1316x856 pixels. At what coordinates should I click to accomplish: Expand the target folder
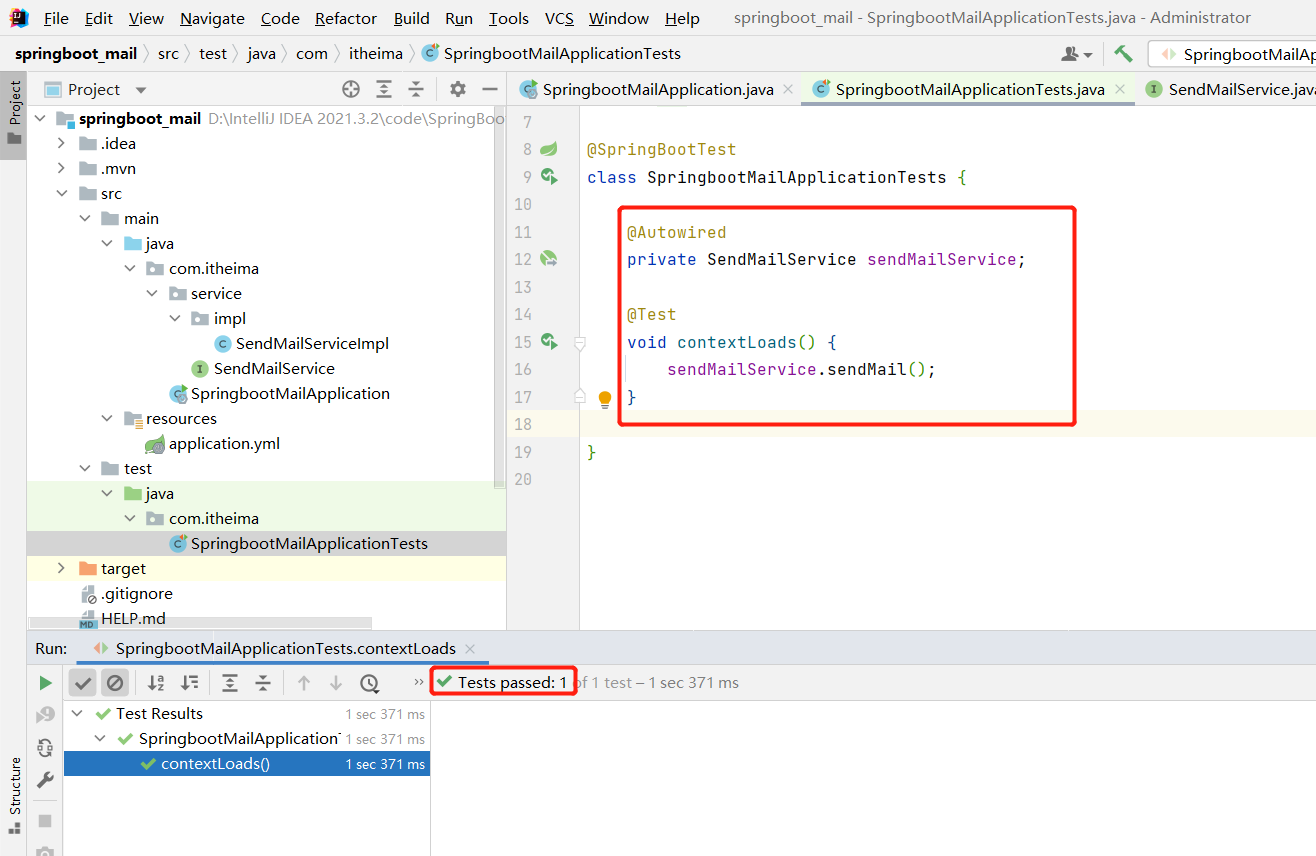point(62,568)
